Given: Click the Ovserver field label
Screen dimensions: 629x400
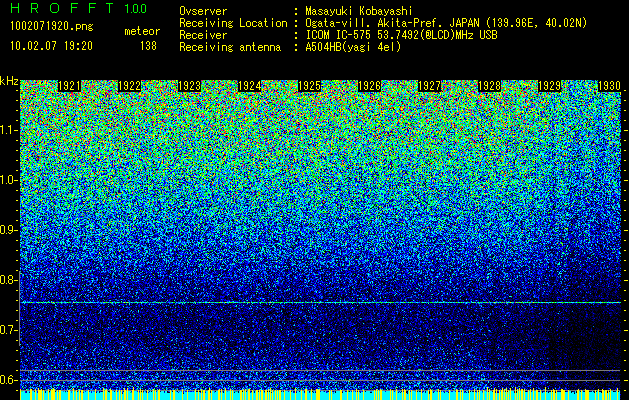Looking at the screenshot, I should coord(203,11).
